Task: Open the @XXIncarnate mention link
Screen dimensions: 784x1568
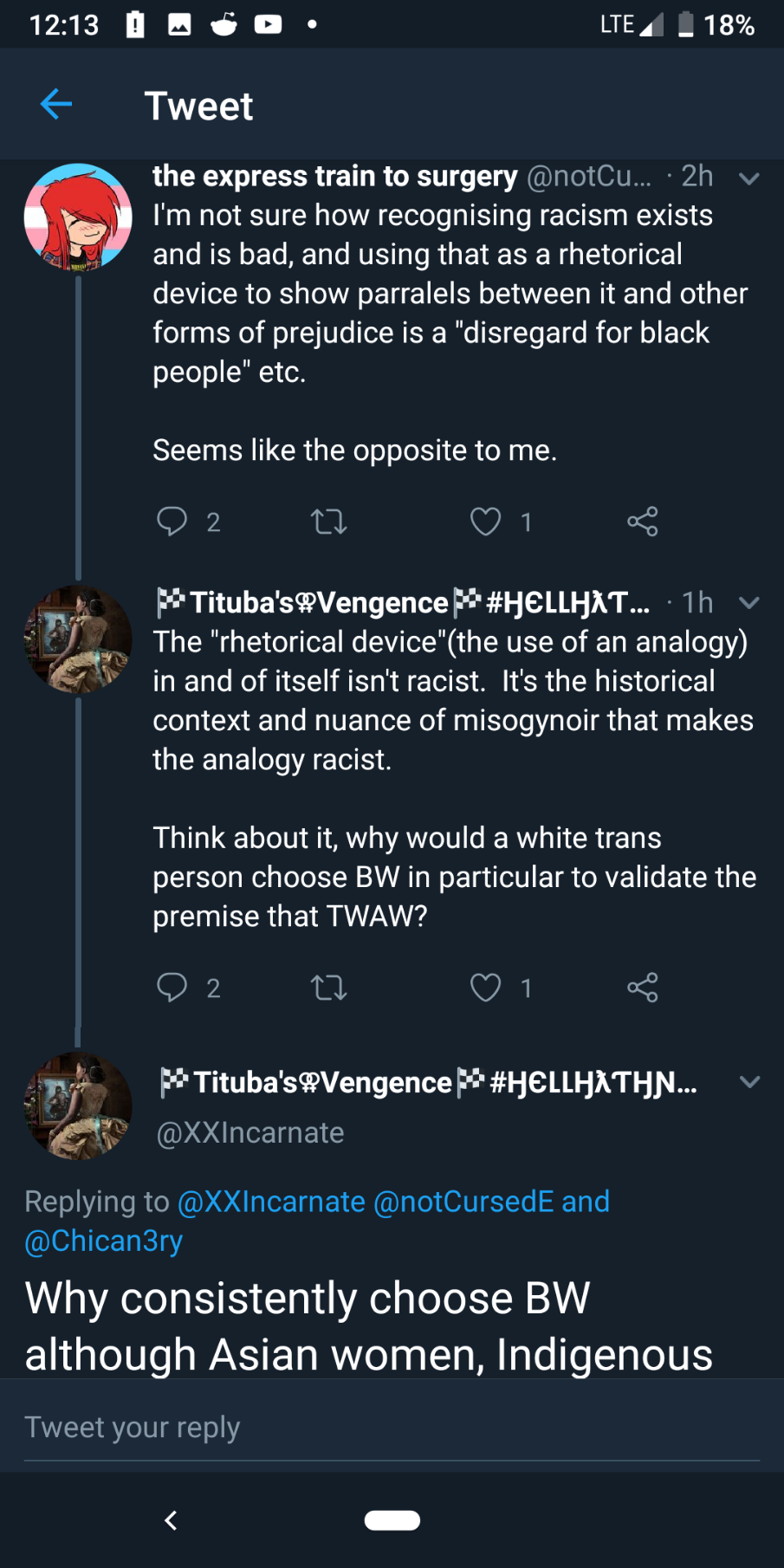Action: click(x=271, y=1202)
